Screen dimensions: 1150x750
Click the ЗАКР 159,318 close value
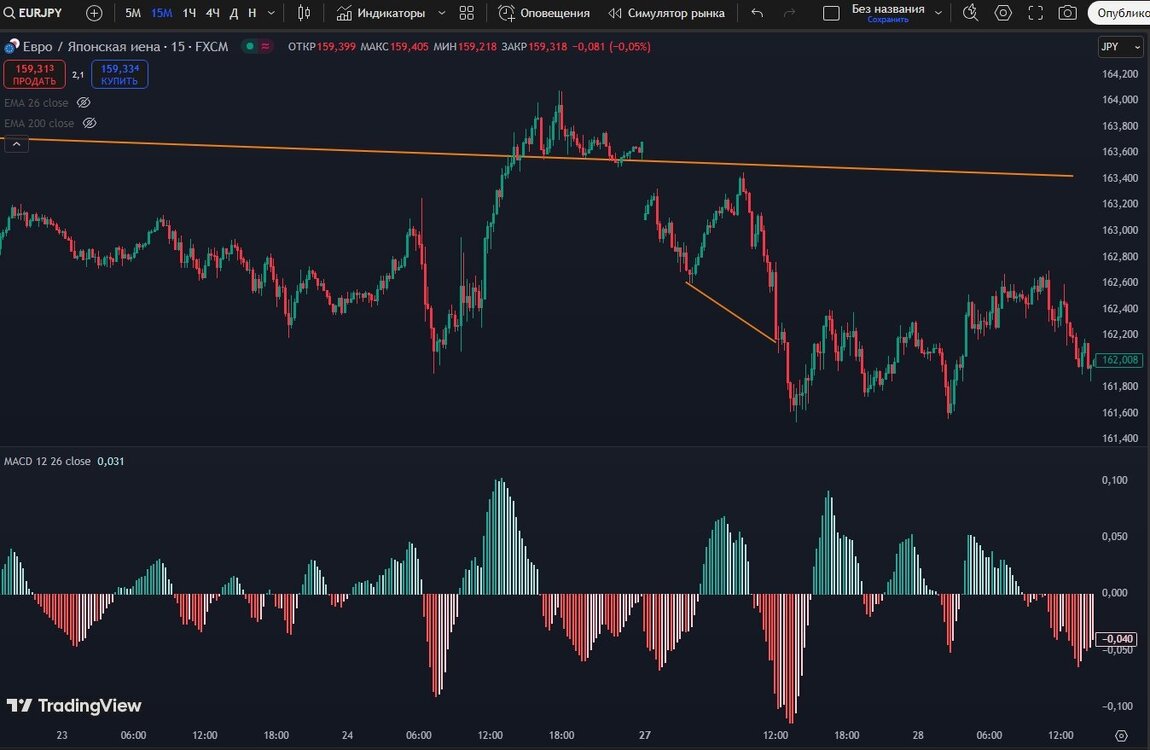pos(534,46)
